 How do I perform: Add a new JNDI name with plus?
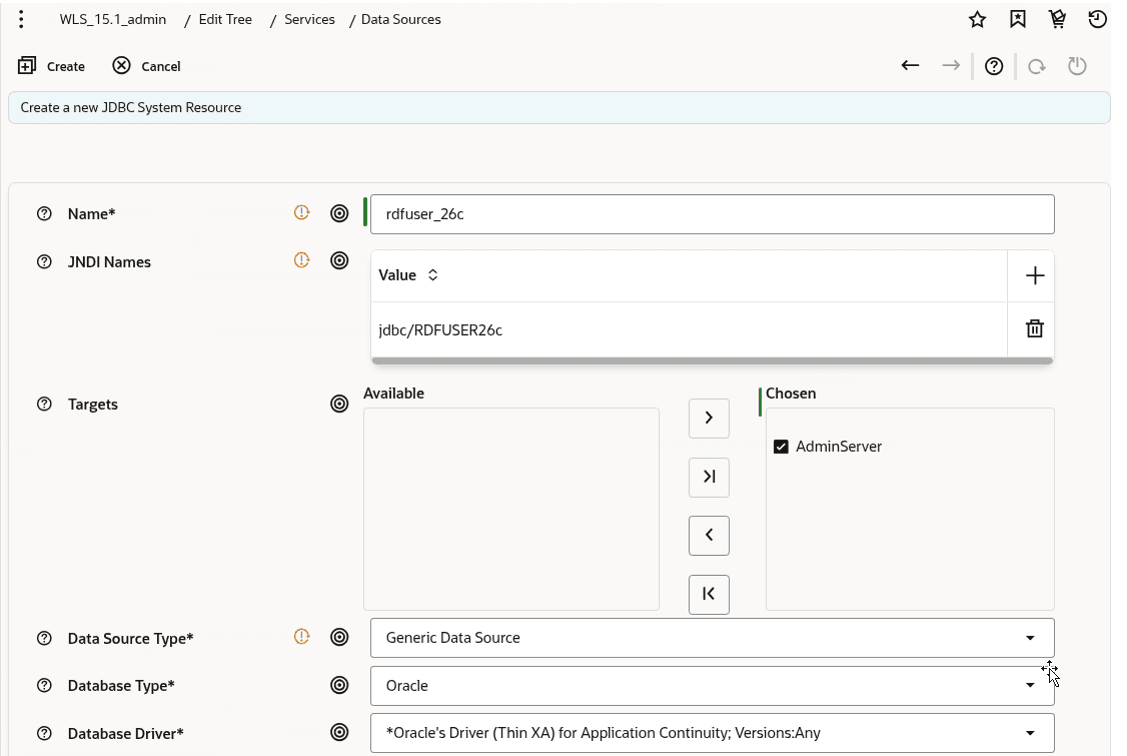pyautogui.click(x=1034, y=275)
